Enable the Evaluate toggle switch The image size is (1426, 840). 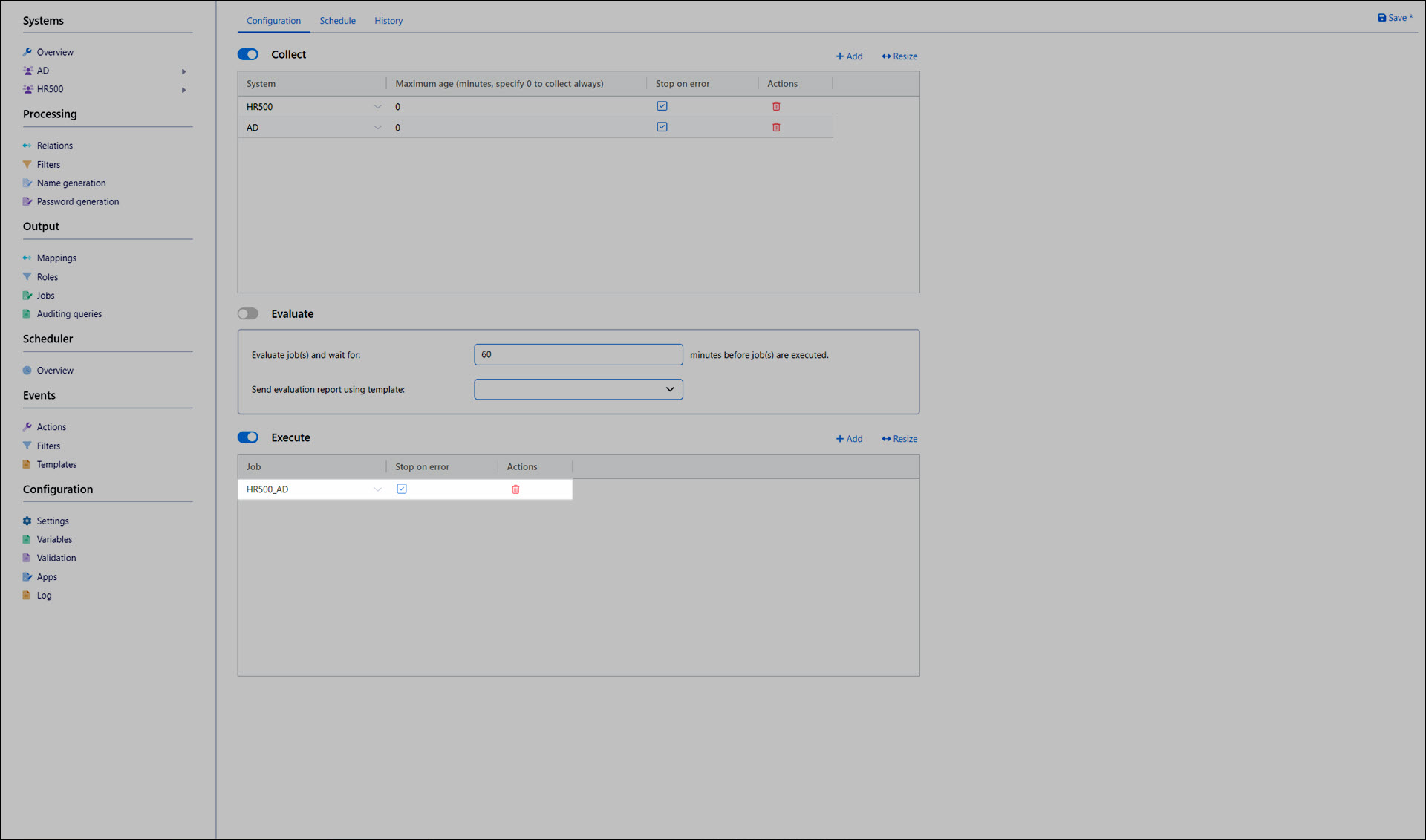[248, 313]
